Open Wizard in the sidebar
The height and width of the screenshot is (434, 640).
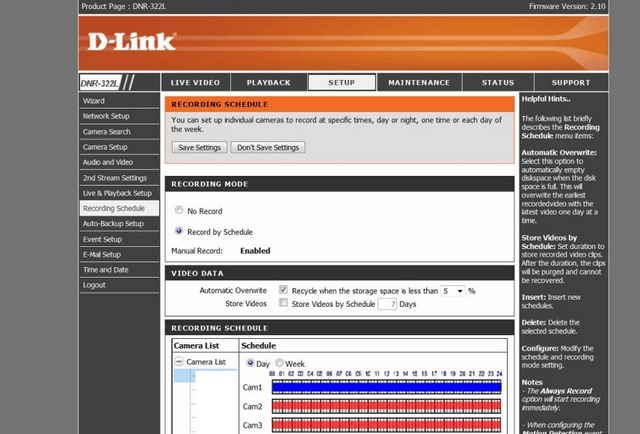(119, 101)
